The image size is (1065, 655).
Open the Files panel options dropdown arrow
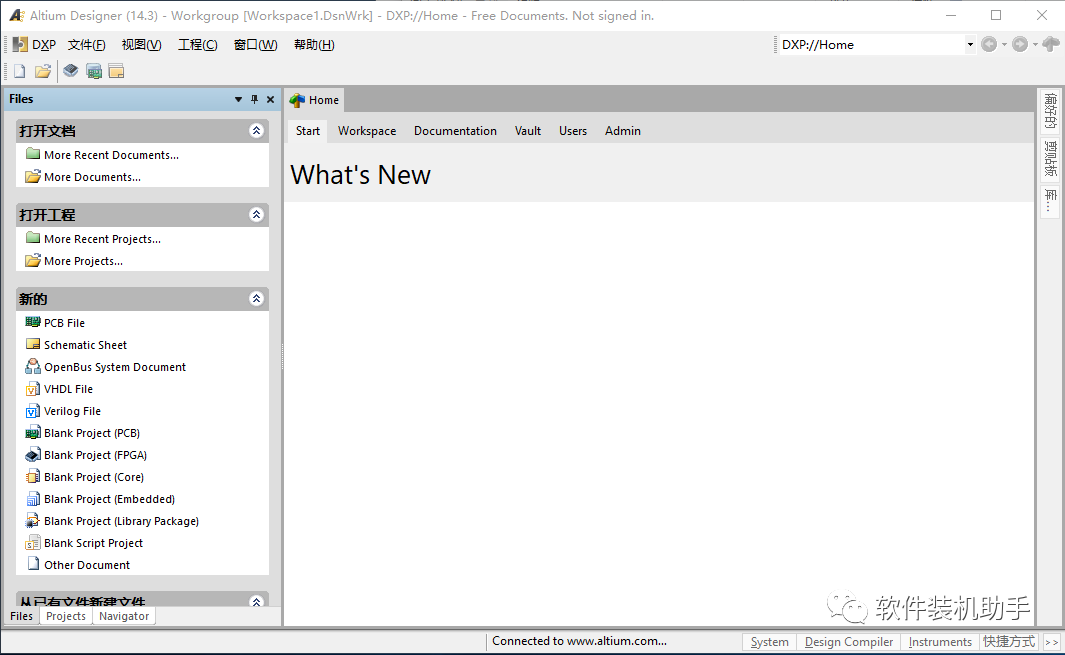[238, 99]
